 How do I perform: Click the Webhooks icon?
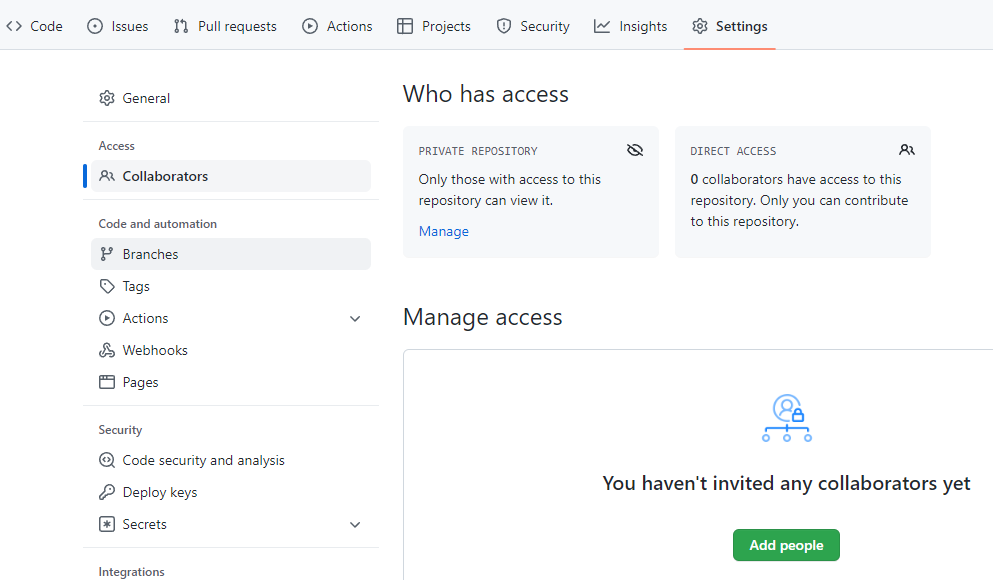pos(107,350)
